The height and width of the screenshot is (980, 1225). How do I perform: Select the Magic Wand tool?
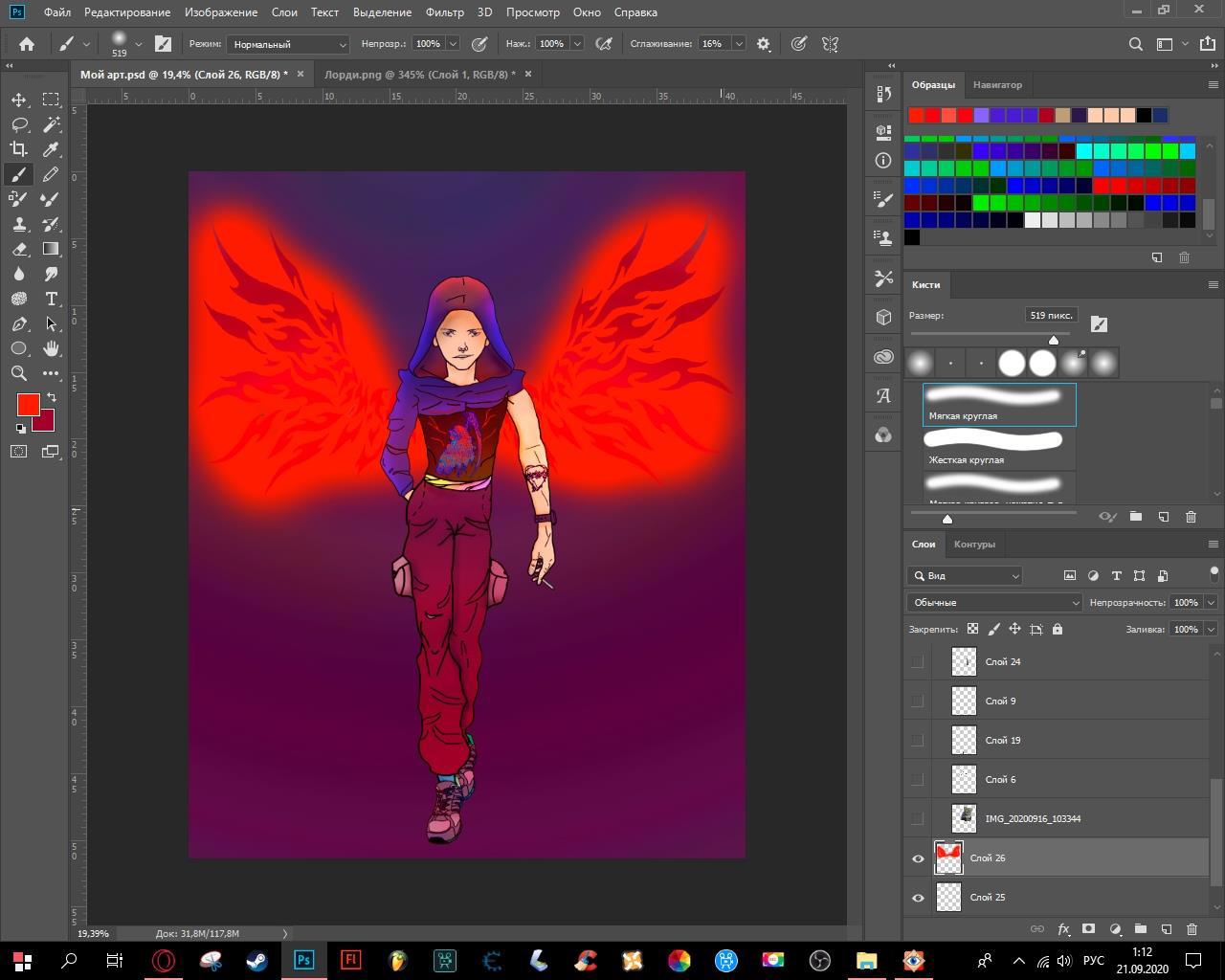[51, 124]
